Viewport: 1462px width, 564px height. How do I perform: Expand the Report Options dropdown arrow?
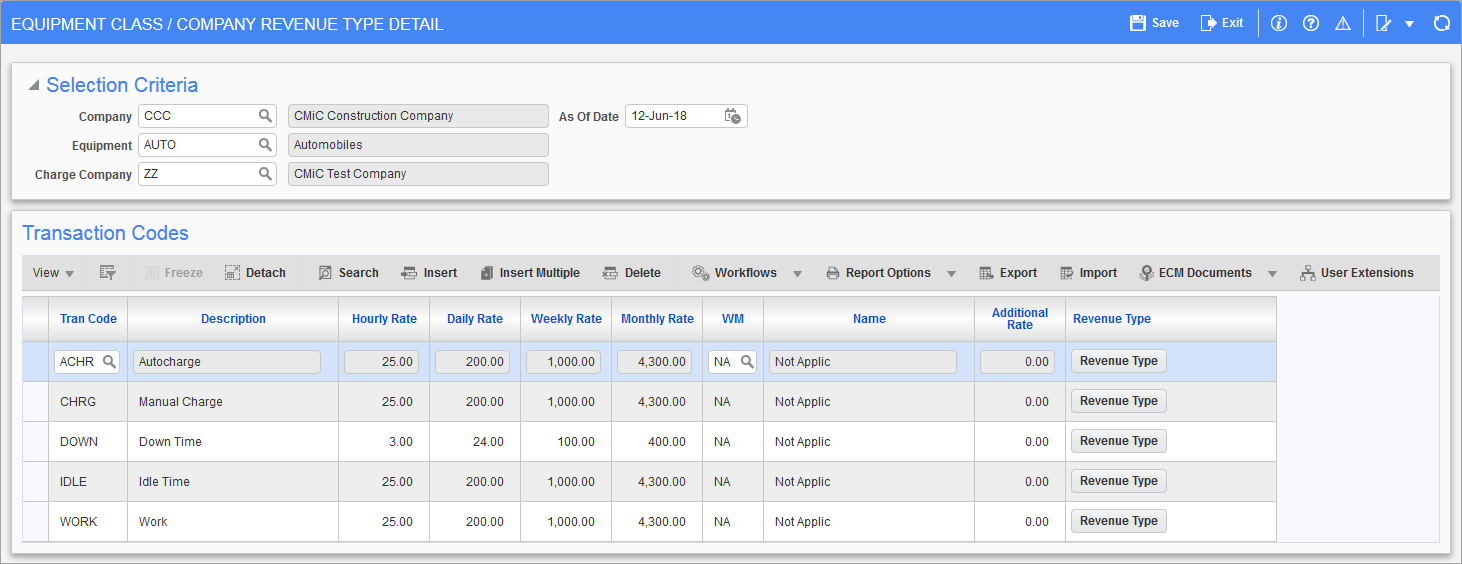(951, 274)
